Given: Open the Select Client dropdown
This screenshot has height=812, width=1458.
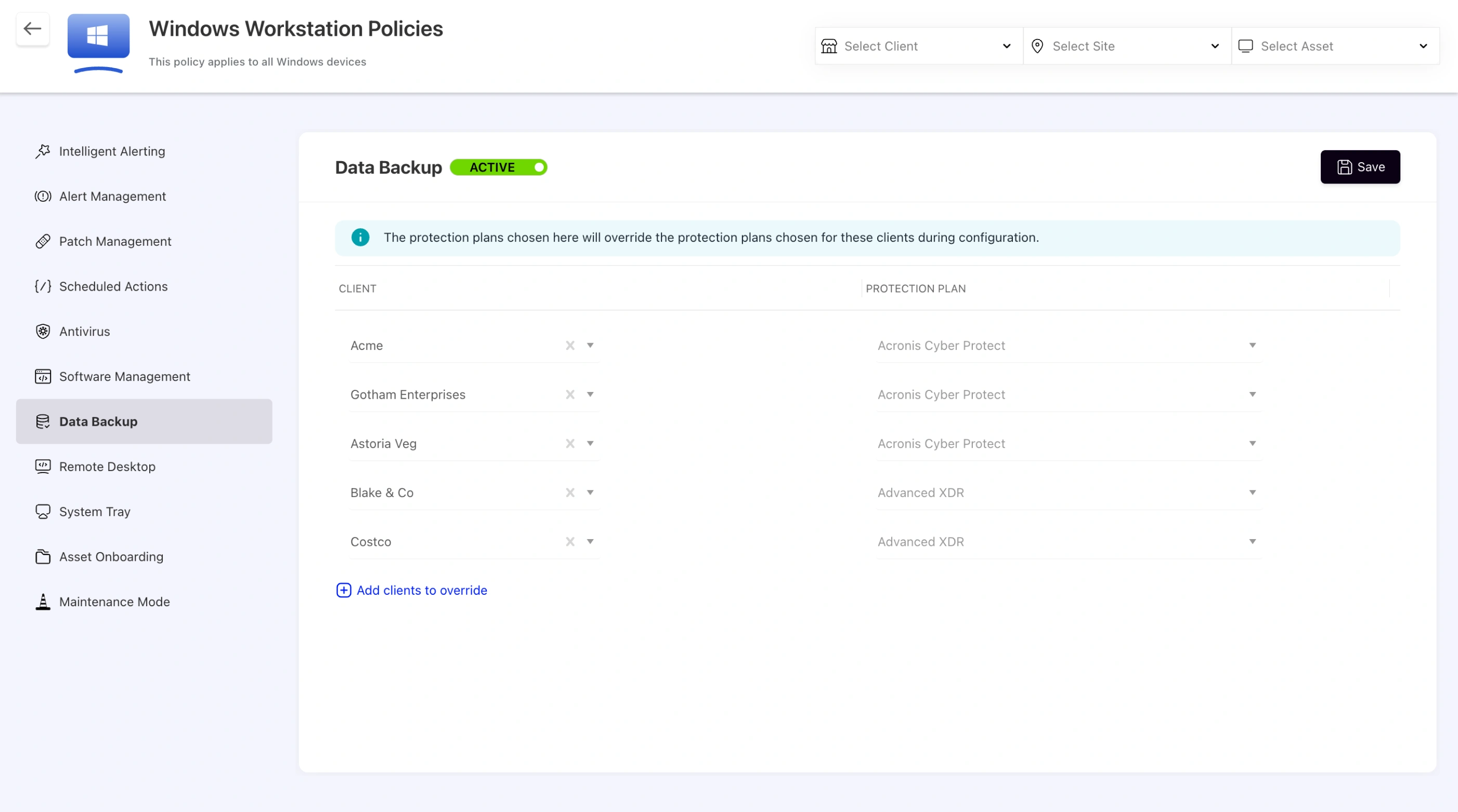Looking at the screenshot, I should pyautogui.click(x=919, y=46).
